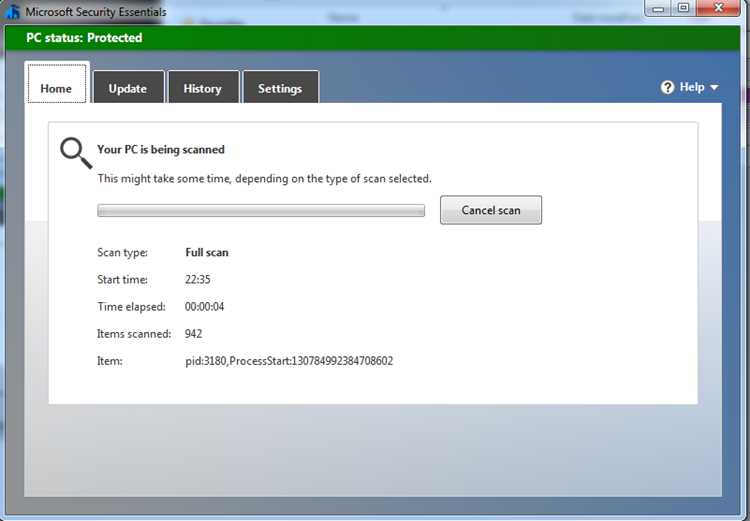The width and height of the screenshot is (750, 521).
Task: Click the 'Start time:' label
Action: click(x=122, y=279)
